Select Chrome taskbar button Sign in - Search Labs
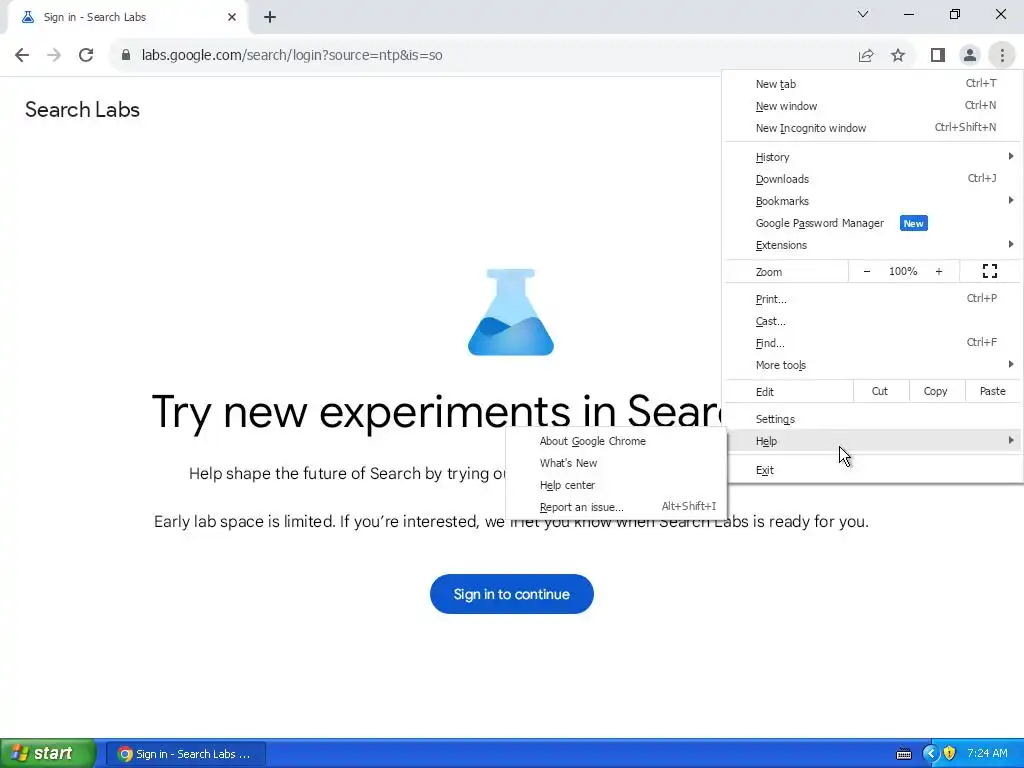Screen dimensions: 1024x768 pyautogui.click(x=185, y=754)
